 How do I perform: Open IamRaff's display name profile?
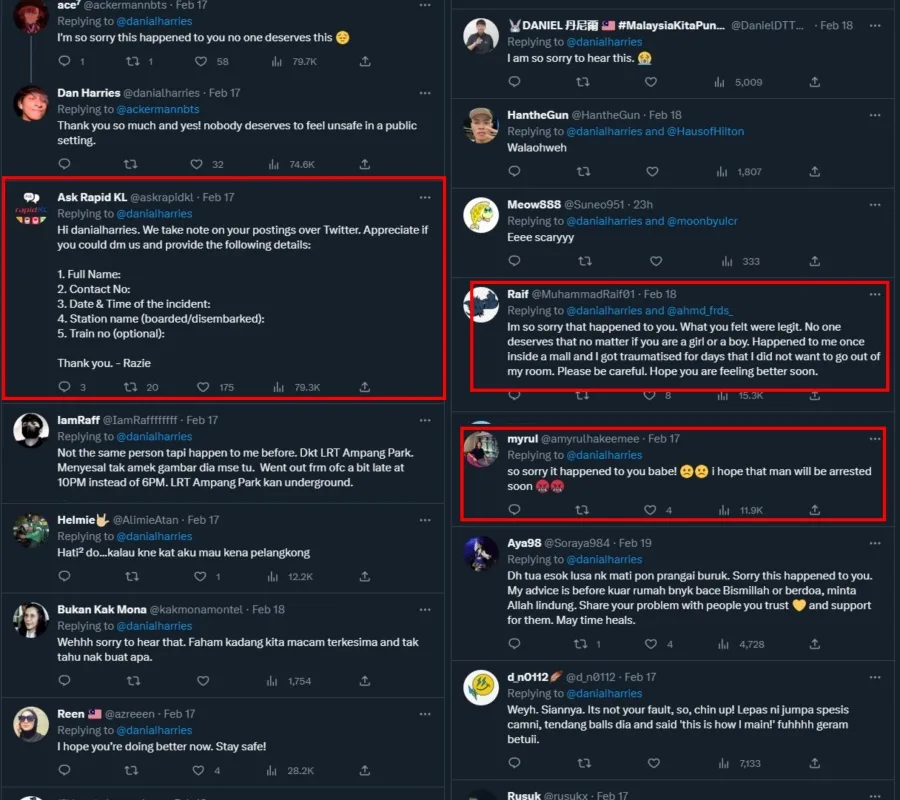(78, 420)
